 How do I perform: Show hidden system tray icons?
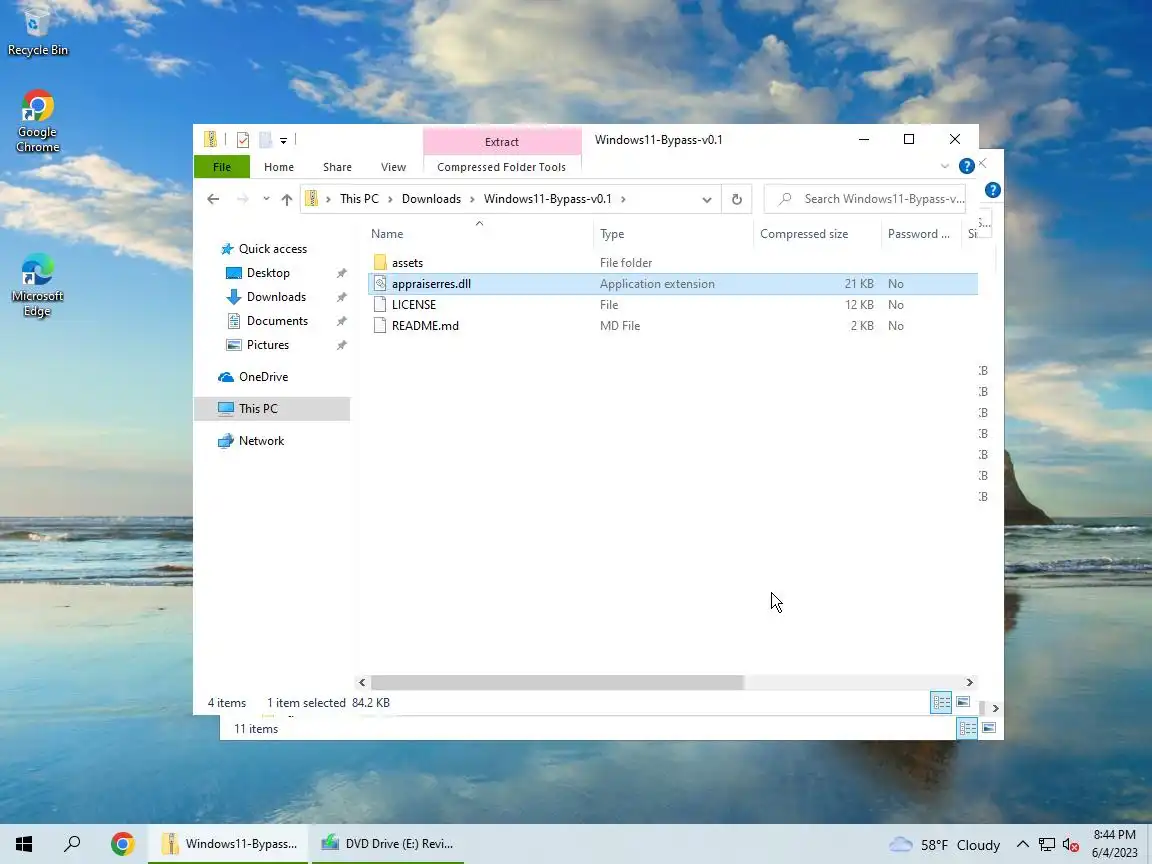click(x=1022, y=844)
